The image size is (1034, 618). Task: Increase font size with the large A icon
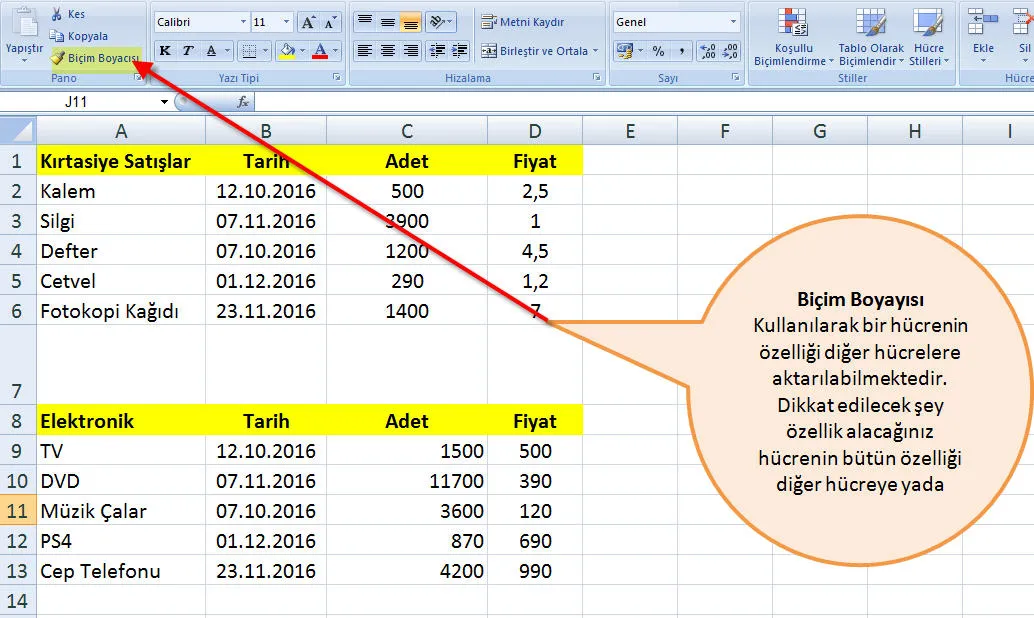308,22
